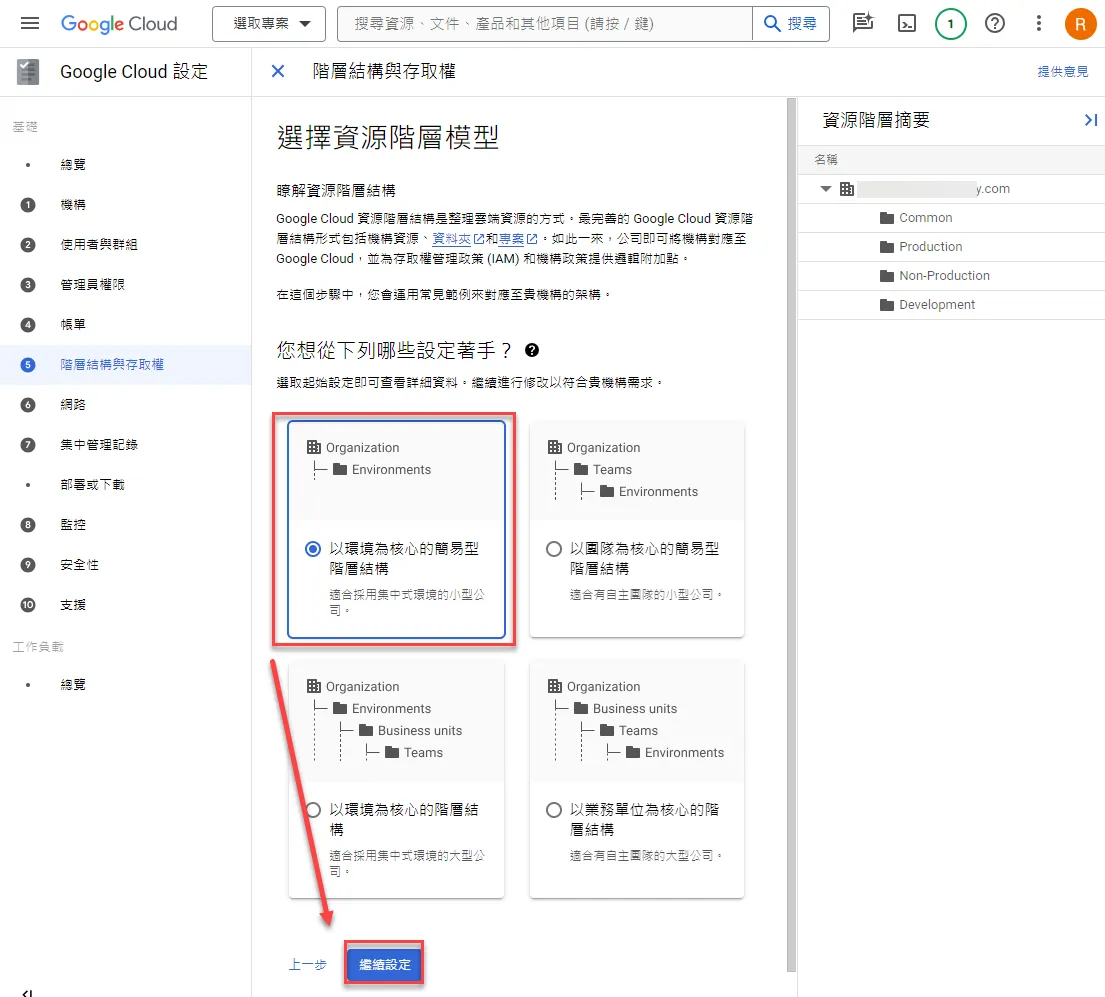Screen dimensions: 1105x997
Task: Select the 以團隊為核心的簡易型階層結構 radio button
Action: (554, 549)
